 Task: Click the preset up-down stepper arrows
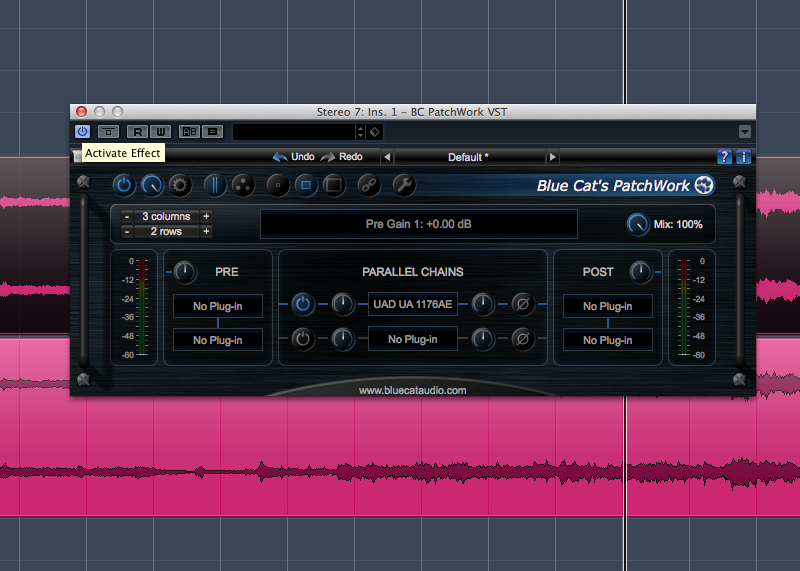(x=361, y=132)
